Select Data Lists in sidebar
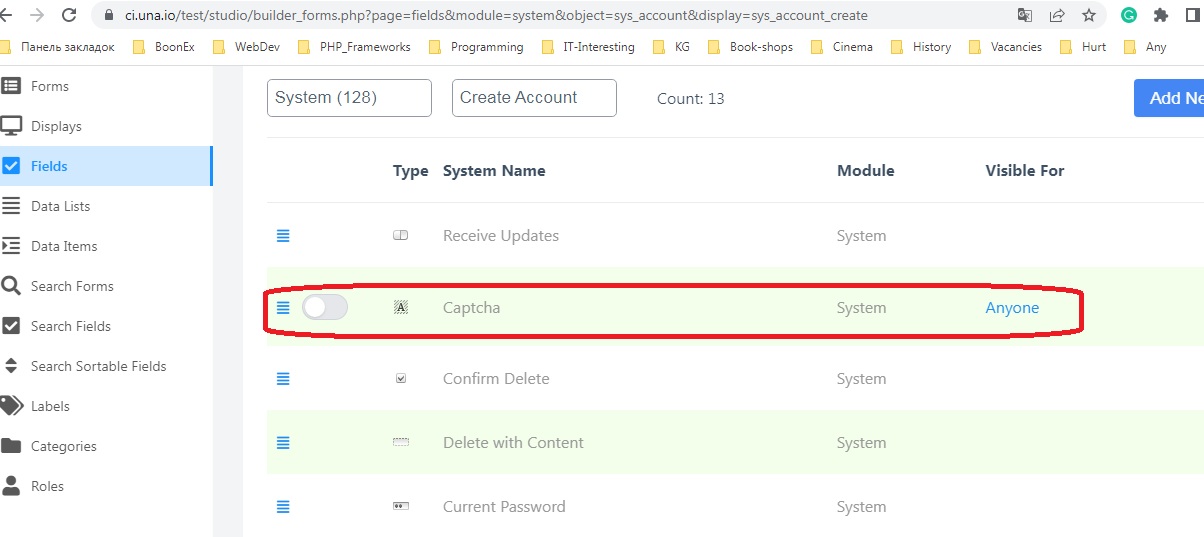The height and width of the screenshot is (537, 1204). 60,206
